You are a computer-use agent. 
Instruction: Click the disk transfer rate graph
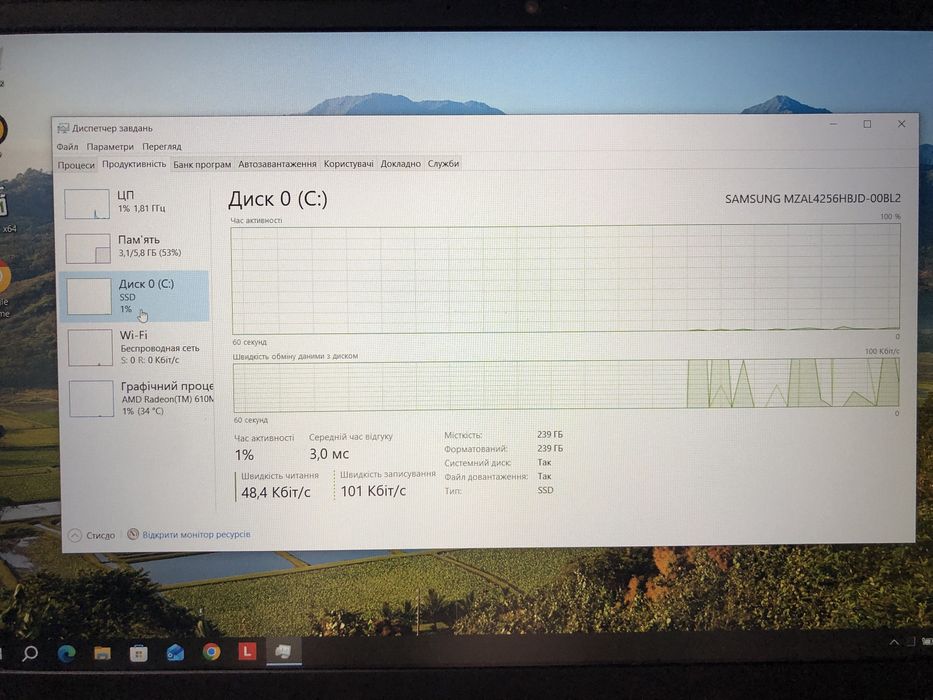tap(566, 385)
